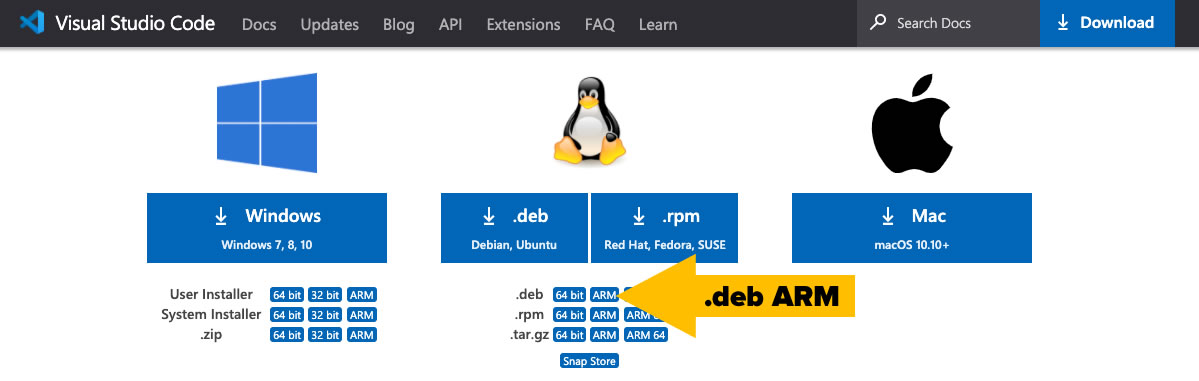Screen dimensions: 1199x381
Task: Click the Visual Studio Code logo icon
Action: (32, 23)
